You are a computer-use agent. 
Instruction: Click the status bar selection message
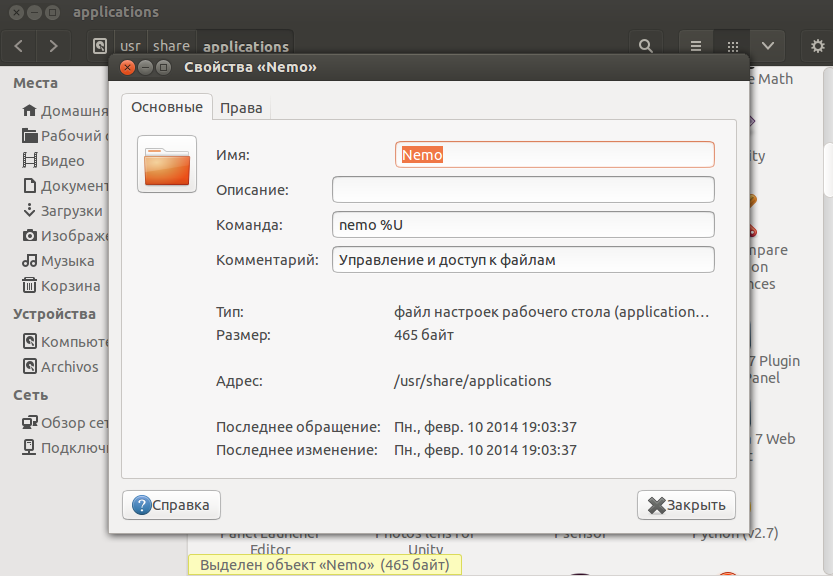pyautogui.click(x=325, y=565)
